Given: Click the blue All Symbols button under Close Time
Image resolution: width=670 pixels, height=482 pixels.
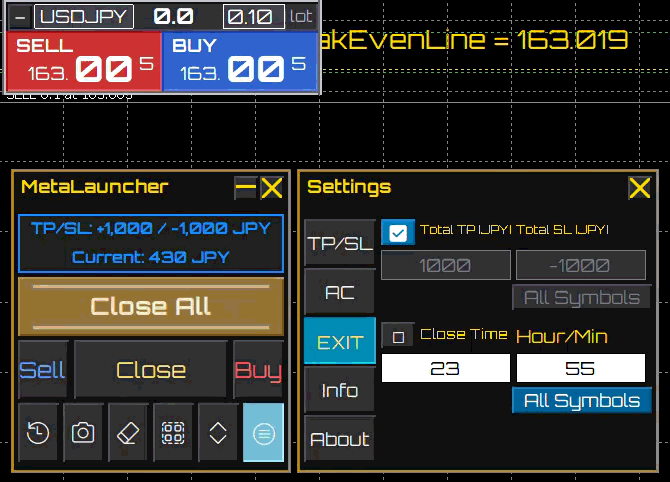Looking at the screenshot, I should tap(582, 400).
